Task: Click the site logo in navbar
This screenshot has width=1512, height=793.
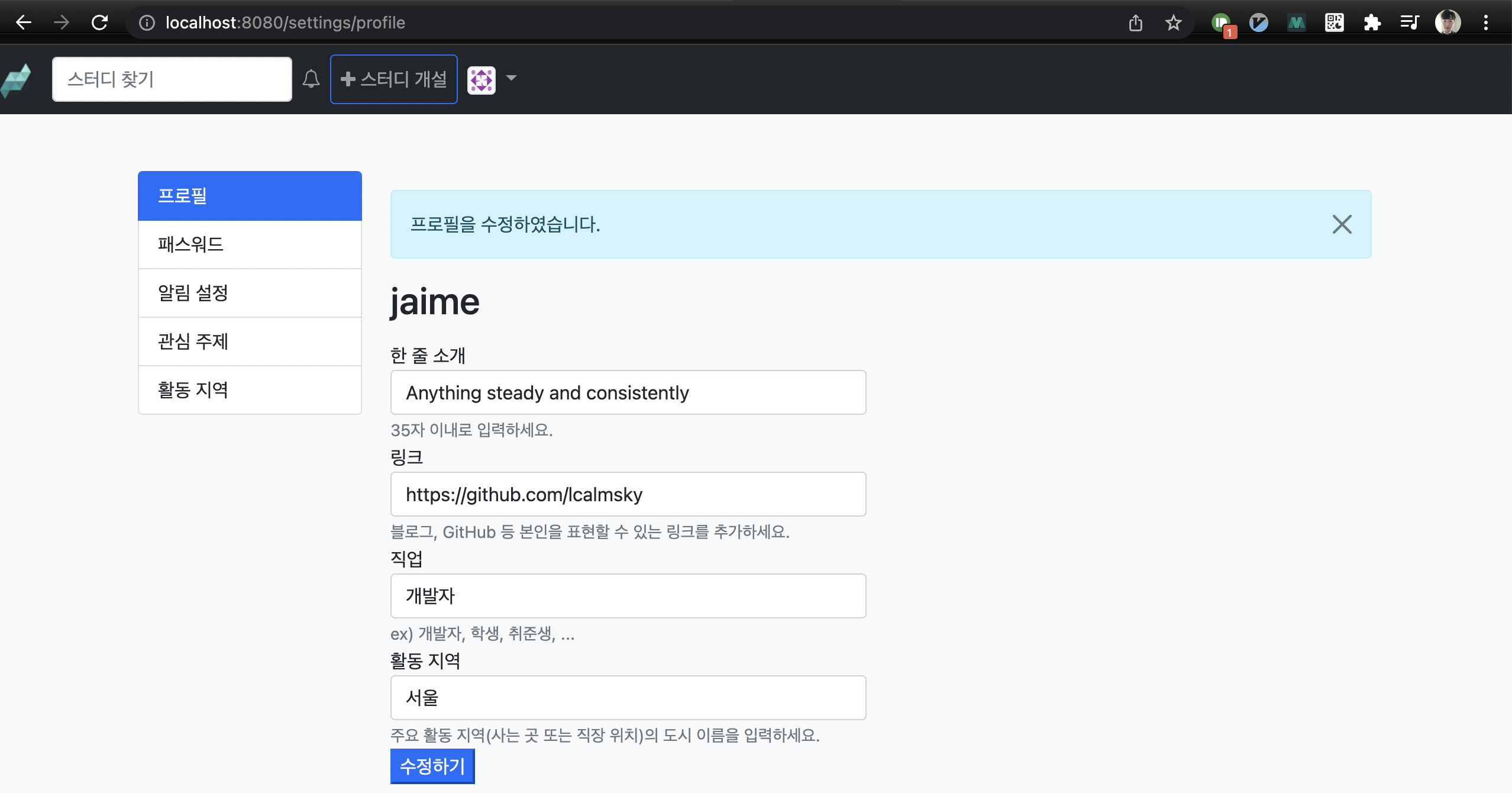Action: (16, 80)
